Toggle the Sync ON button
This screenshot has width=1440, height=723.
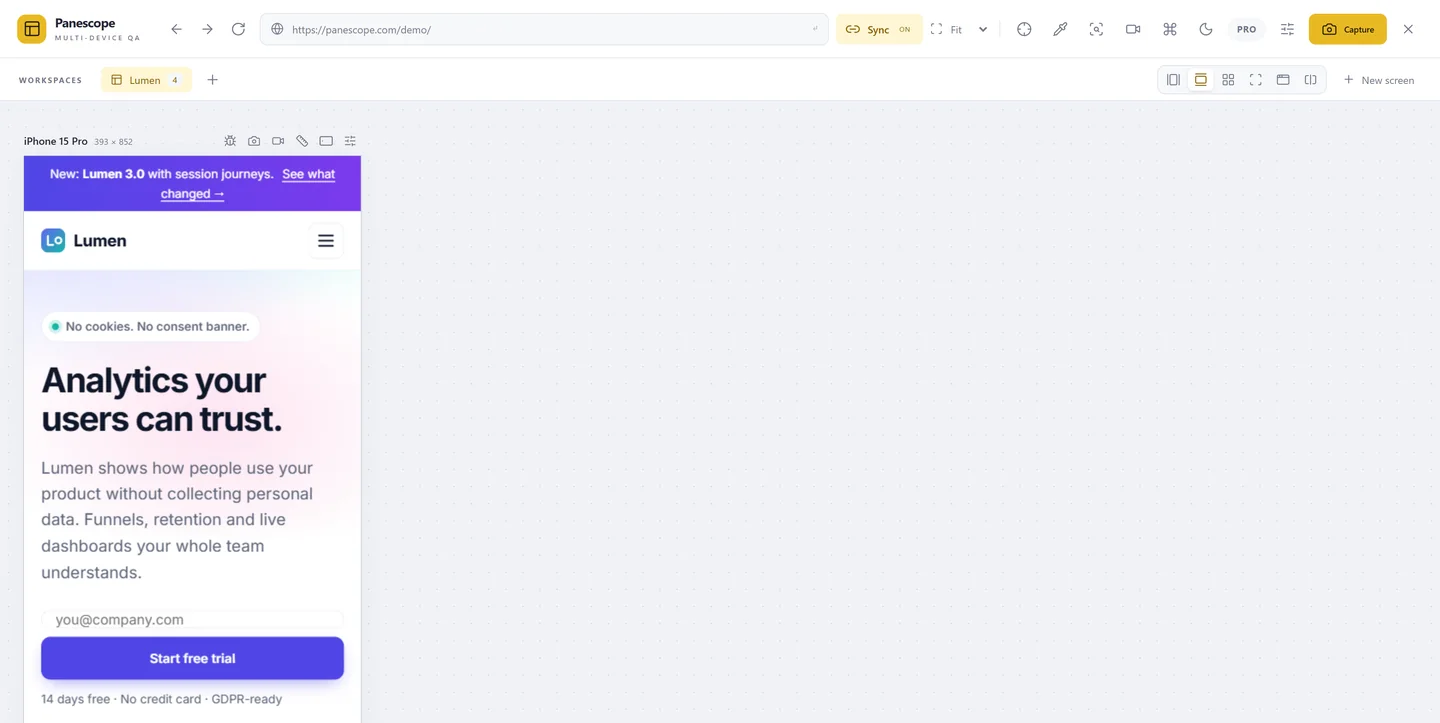(878, 29)
